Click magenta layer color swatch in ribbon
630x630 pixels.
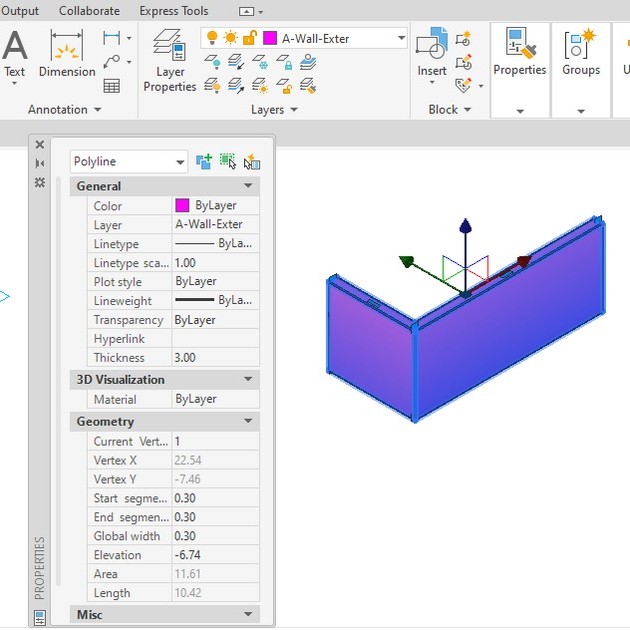270,38
